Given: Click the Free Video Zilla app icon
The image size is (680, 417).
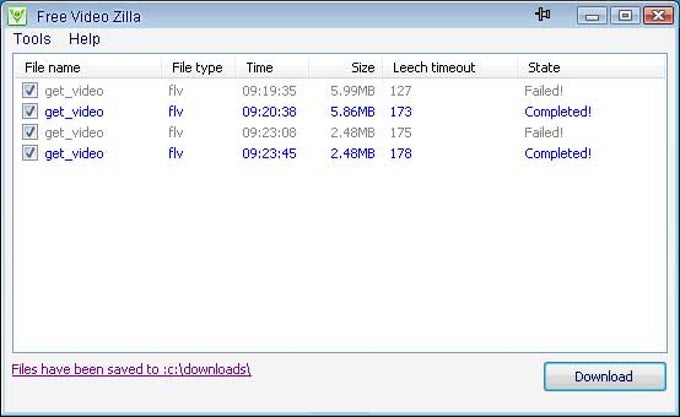Looking at the screenshot, I should (x=17, y=16).
